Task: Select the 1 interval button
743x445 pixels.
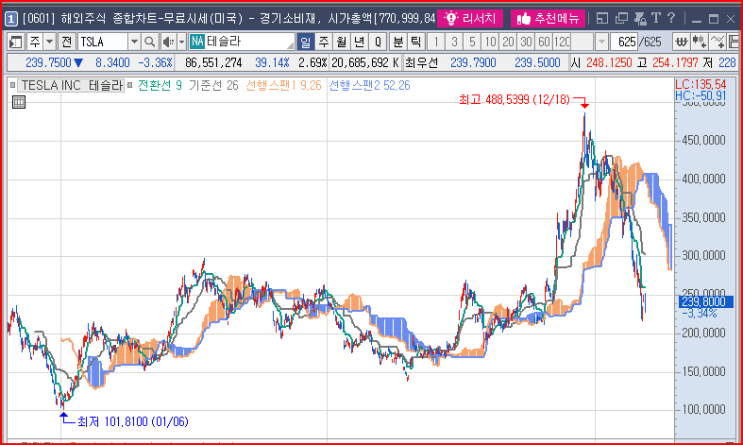Action: click(x=436, y=42)
